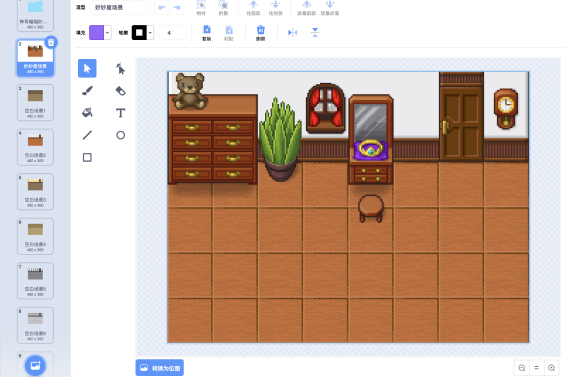
Task: Click the purple fill color swatch
Action: (x=97, y=33)
